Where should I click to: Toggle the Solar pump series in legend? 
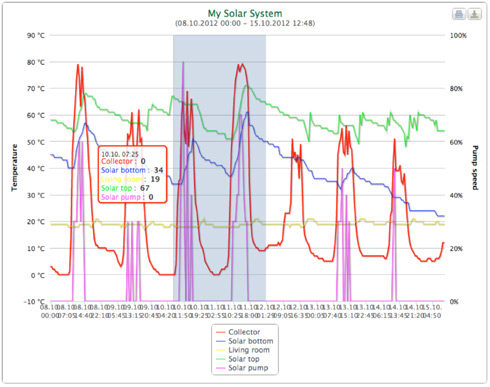point(242,368)
